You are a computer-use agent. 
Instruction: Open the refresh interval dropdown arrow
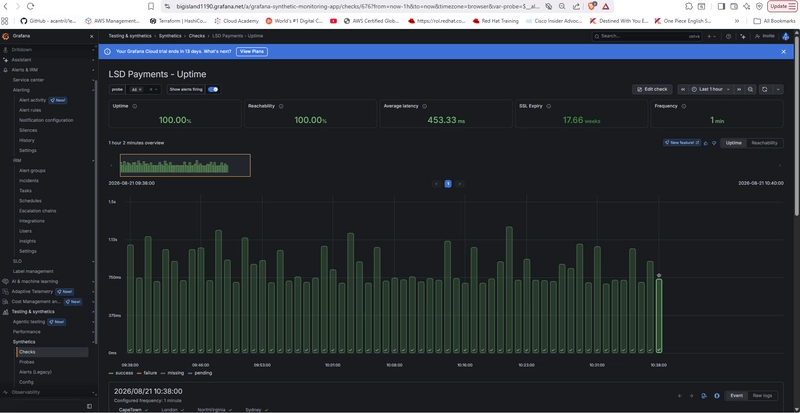(x=778, y=89)
